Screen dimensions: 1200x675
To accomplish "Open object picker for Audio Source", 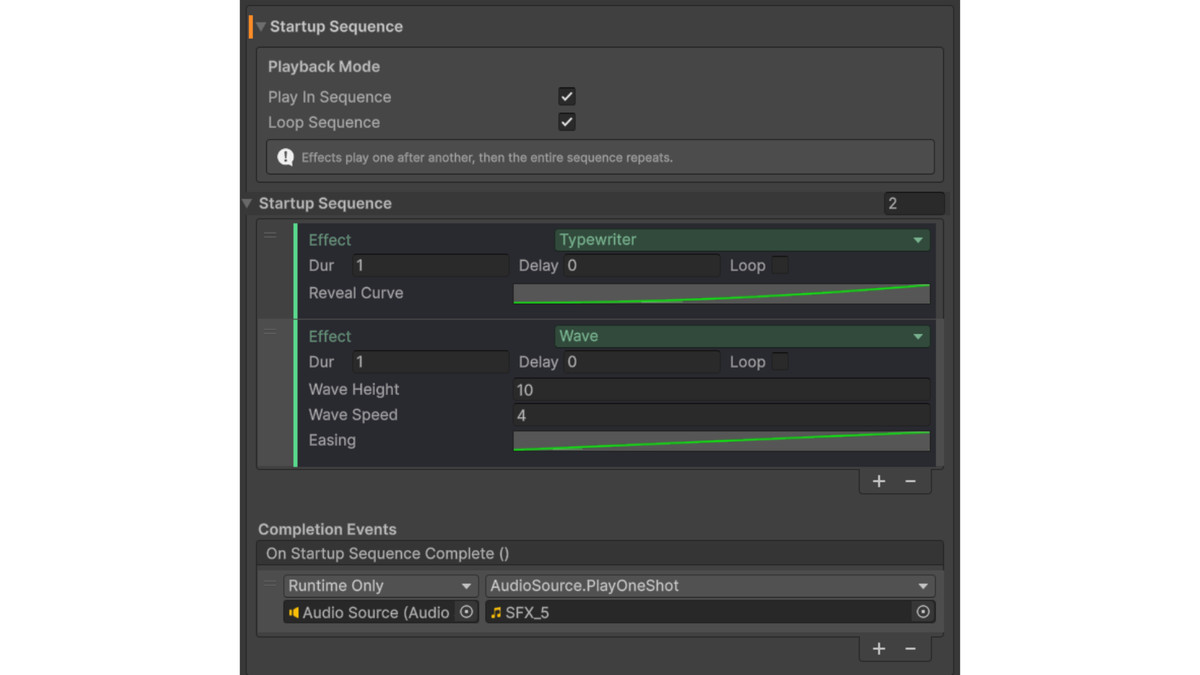I will click(x=466, y=612).
